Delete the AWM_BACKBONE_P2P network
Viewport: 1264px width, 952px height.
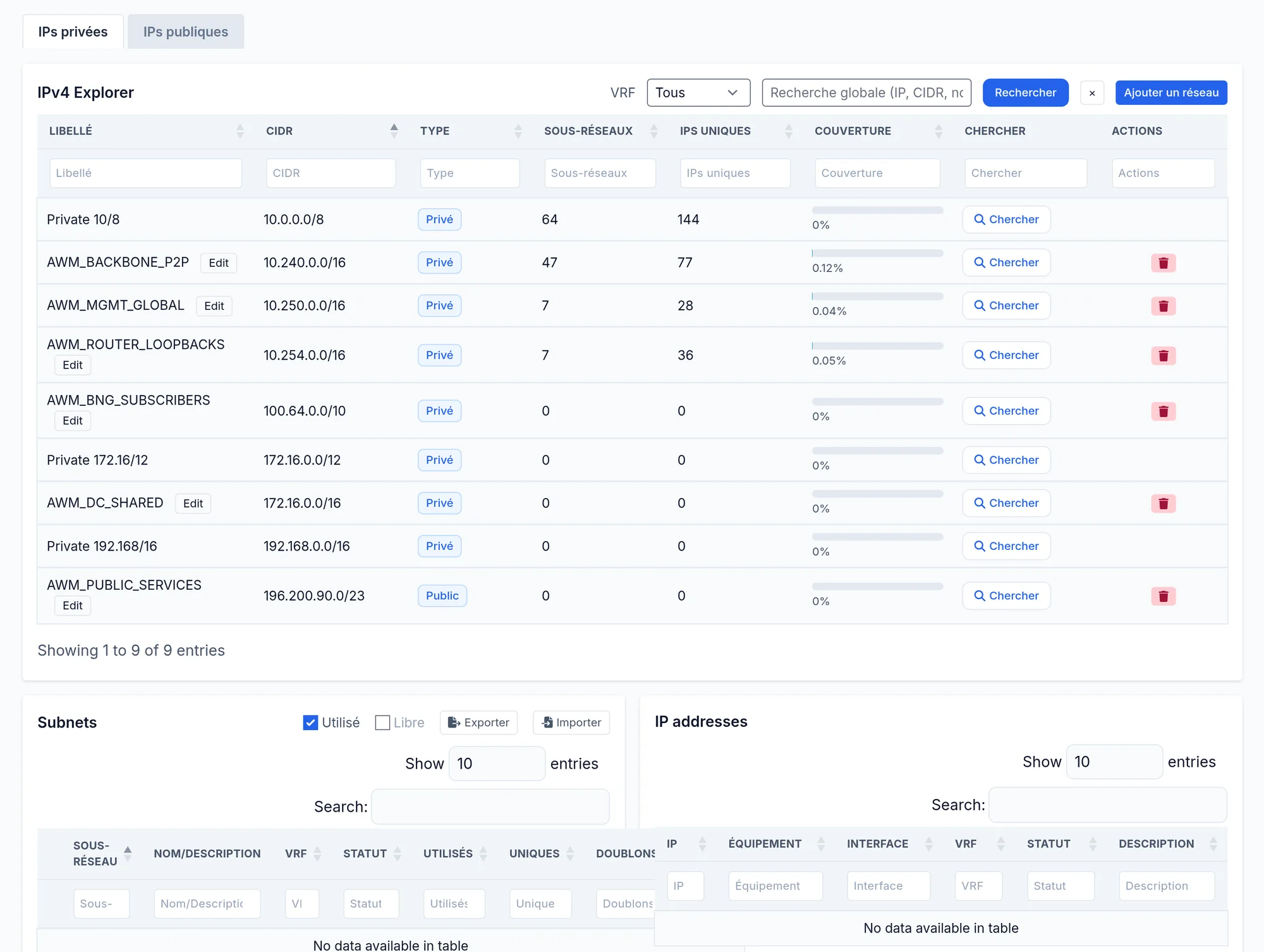point(1163,263)
